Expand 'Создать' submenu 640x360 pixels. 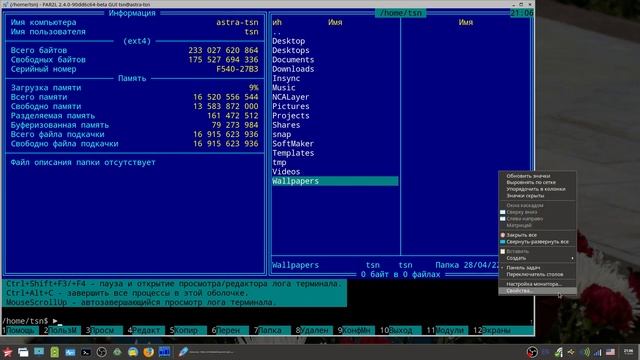coord(537,258)
